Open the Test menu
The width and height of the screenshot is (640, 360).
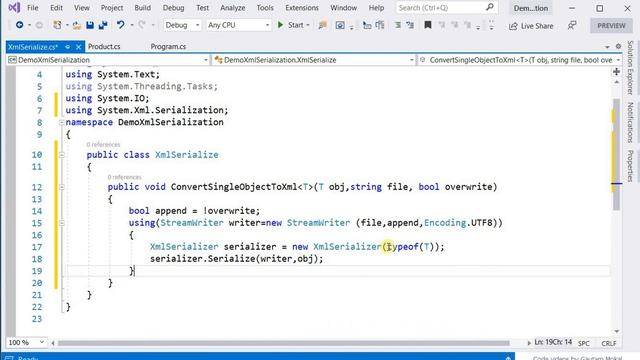pyautogui.click(x=202, y=8)
